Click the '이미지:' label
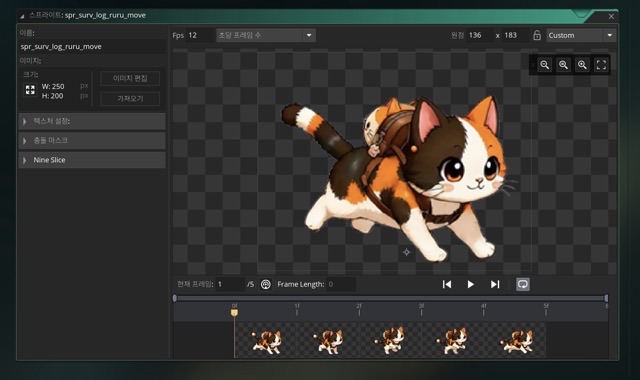The image size is (640, 380). click(30, 61)
